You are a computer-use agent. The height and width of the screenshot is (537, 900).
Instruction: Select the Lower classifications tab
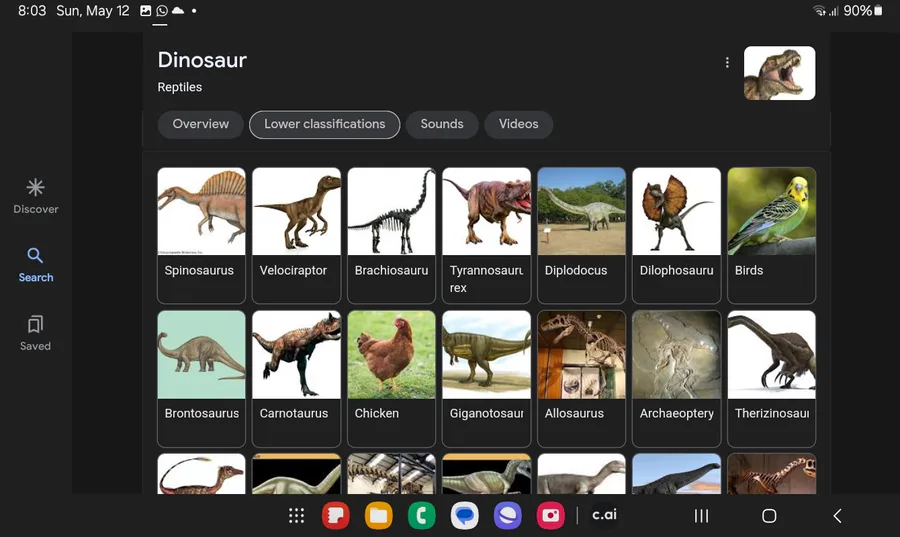pos(324,124)
